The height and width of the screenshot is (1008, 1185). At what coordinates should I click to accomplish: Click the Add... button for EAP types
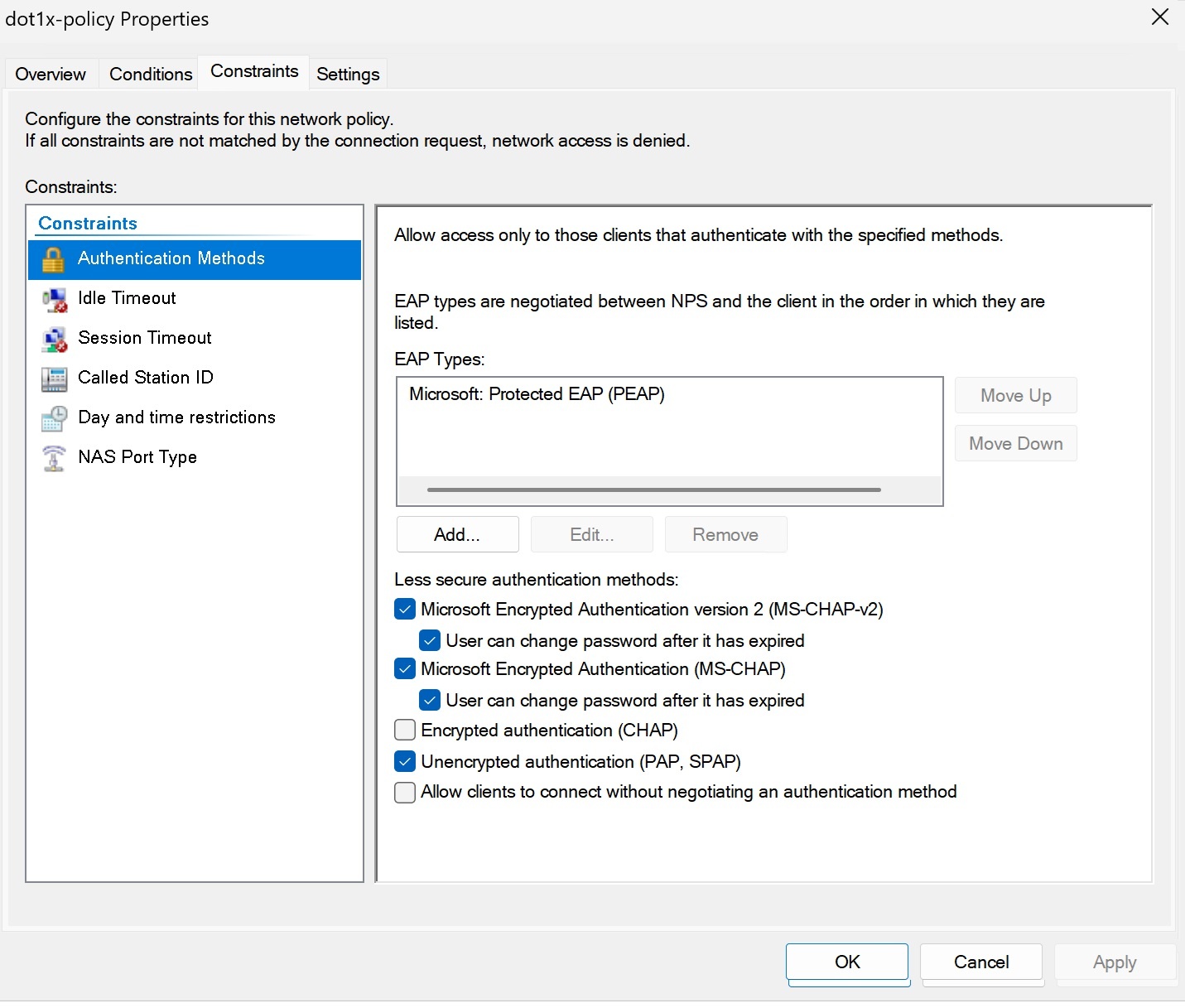[457, 534]
